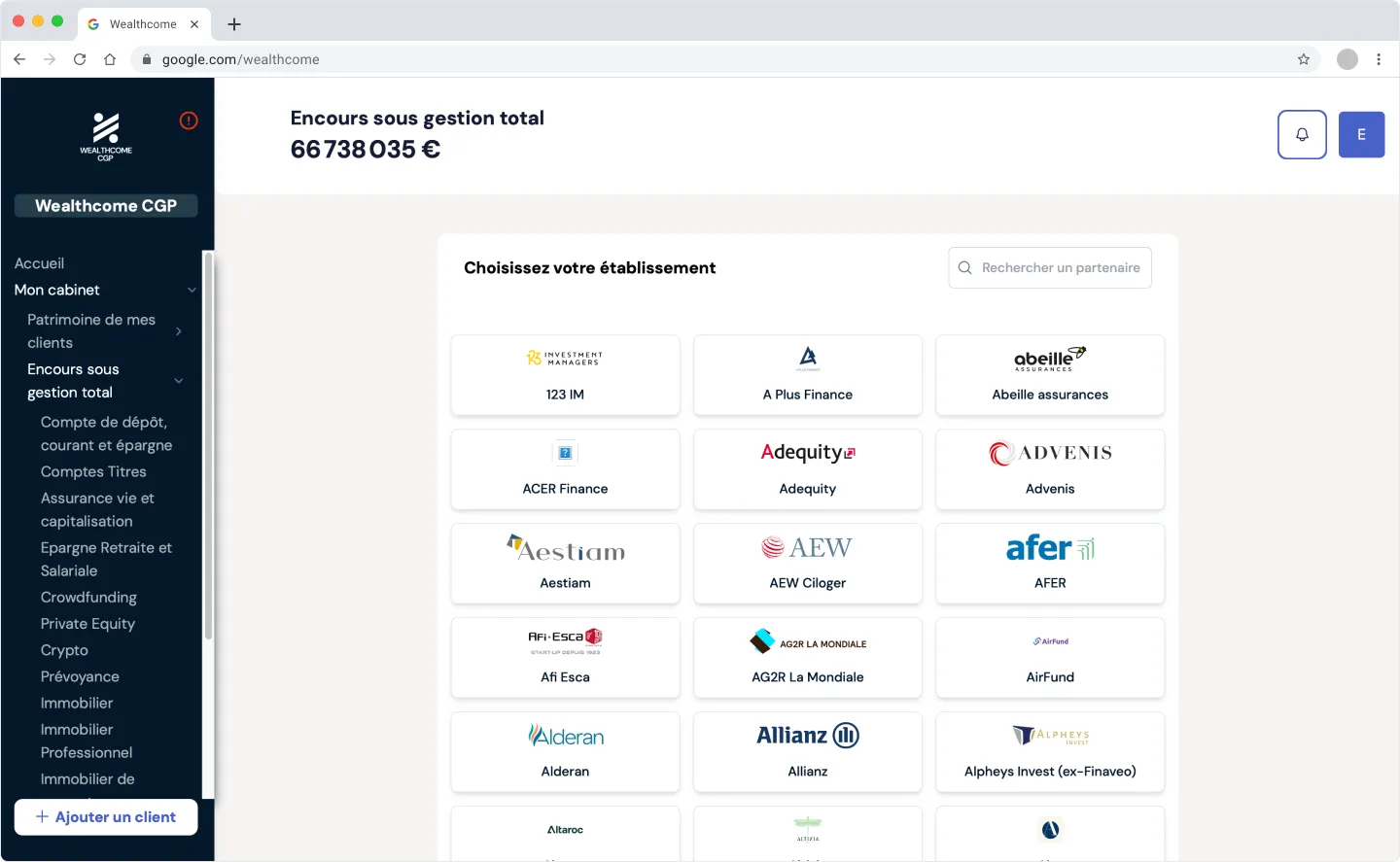1400x862 pixels.
Task: Open Immobilier Professionnel section
Action: (87, 741)
